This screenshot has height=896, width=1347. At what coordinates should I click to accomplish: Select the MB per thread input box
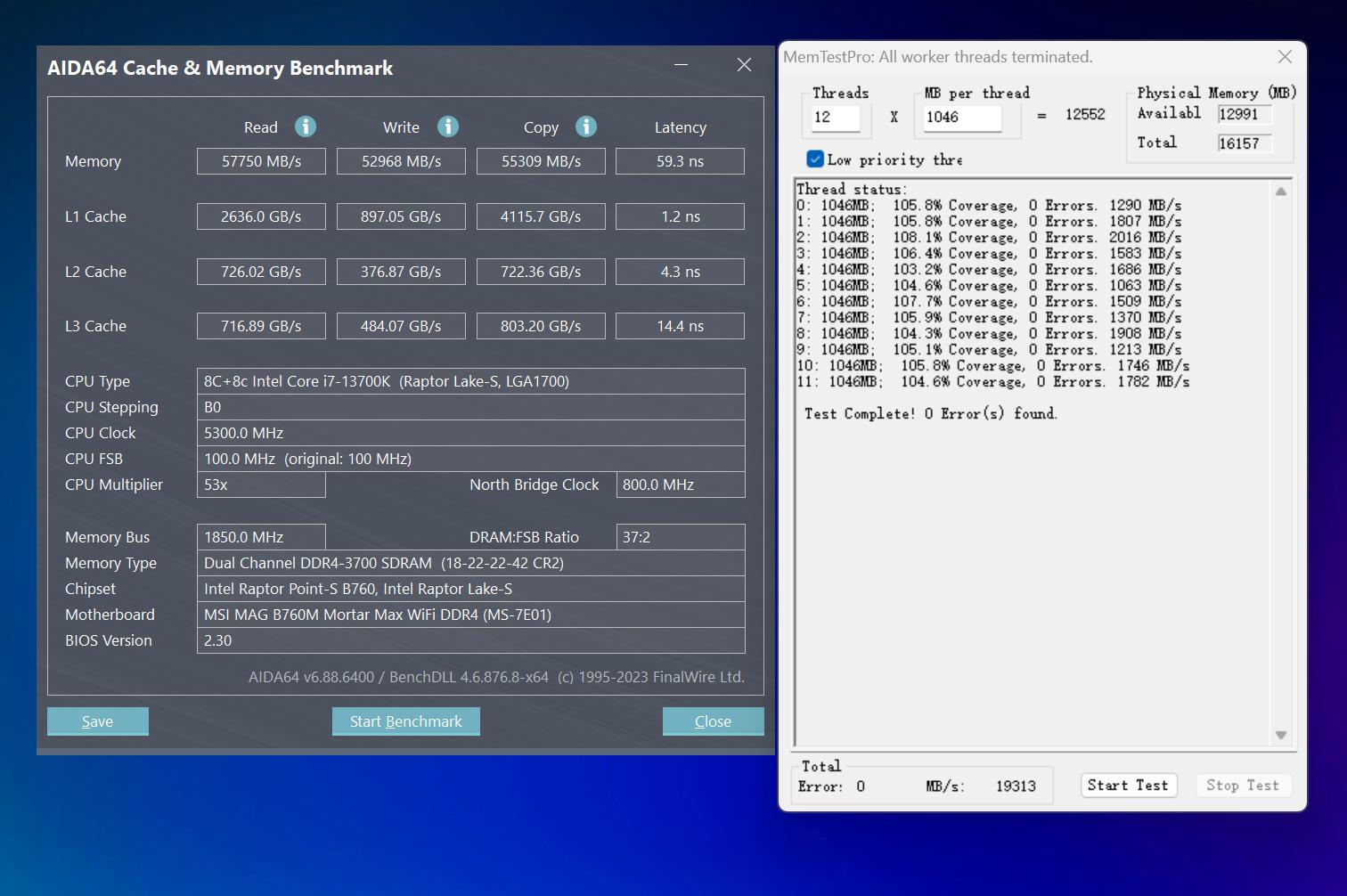pyautogui.click(x=962, y=118)
